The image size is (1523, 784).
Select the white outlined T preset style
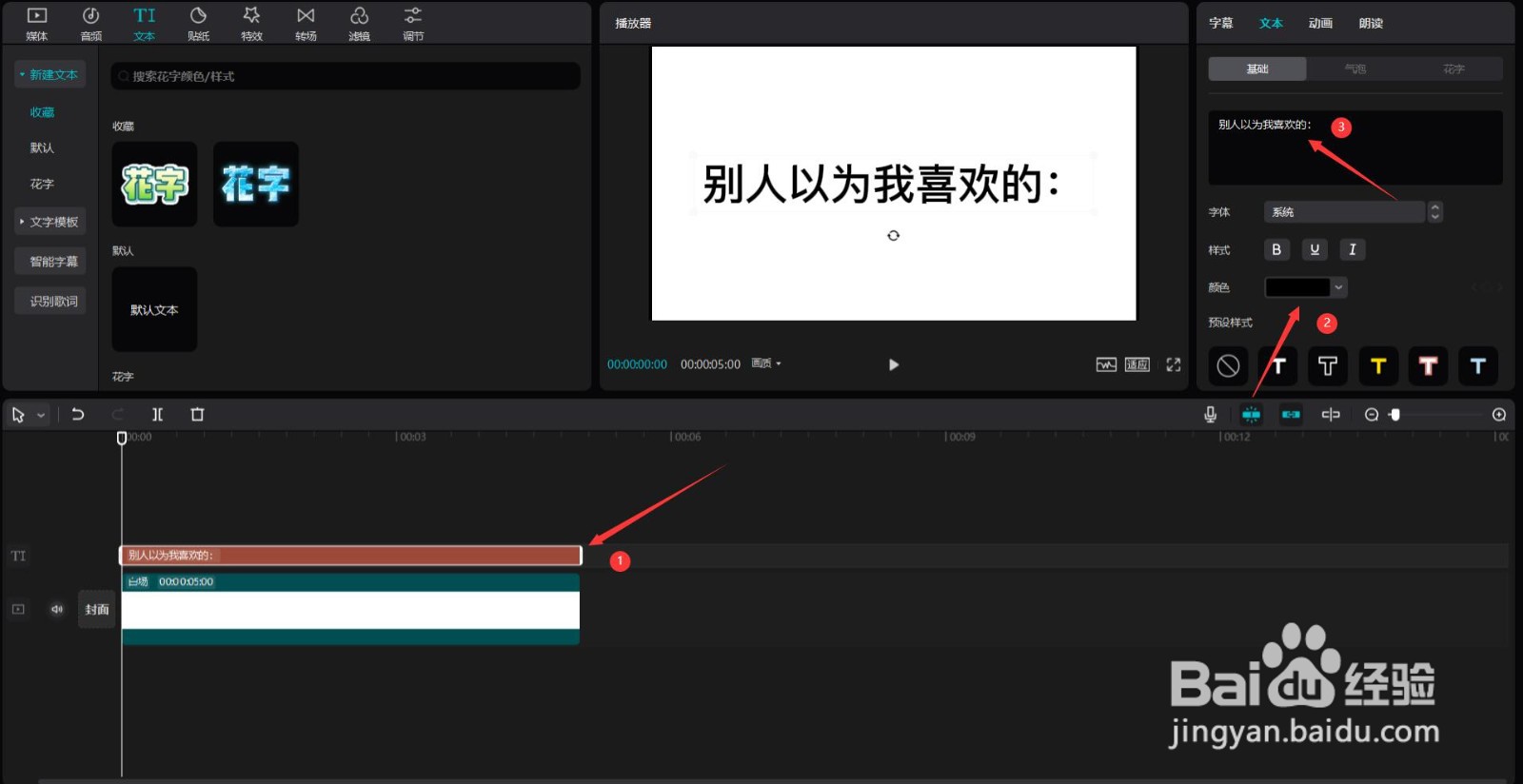(1328, 366)
